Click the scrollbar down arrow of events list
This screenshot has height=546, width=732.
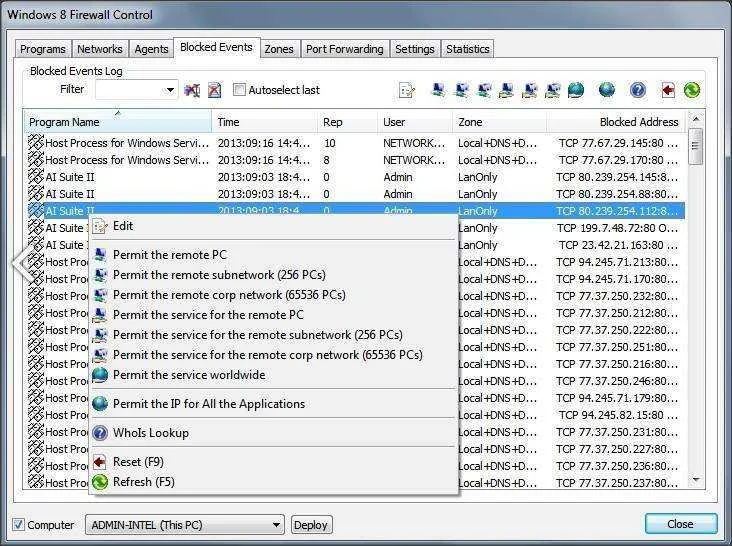(x=696, y=480)
